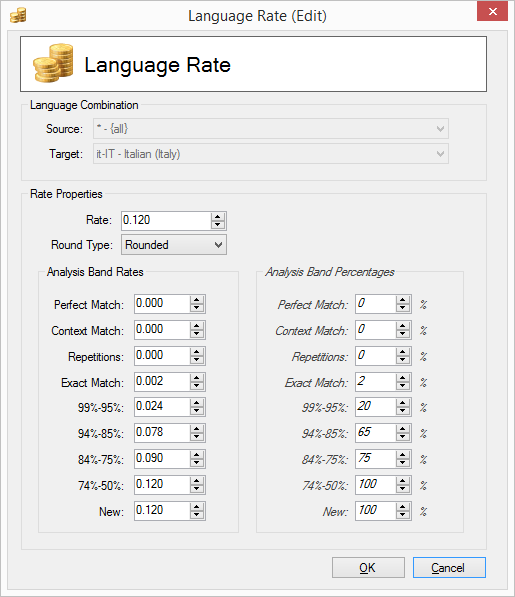Screen dimensions: 515x597
Task: Decrease the Rate value with down arrow
Action: 218,225
